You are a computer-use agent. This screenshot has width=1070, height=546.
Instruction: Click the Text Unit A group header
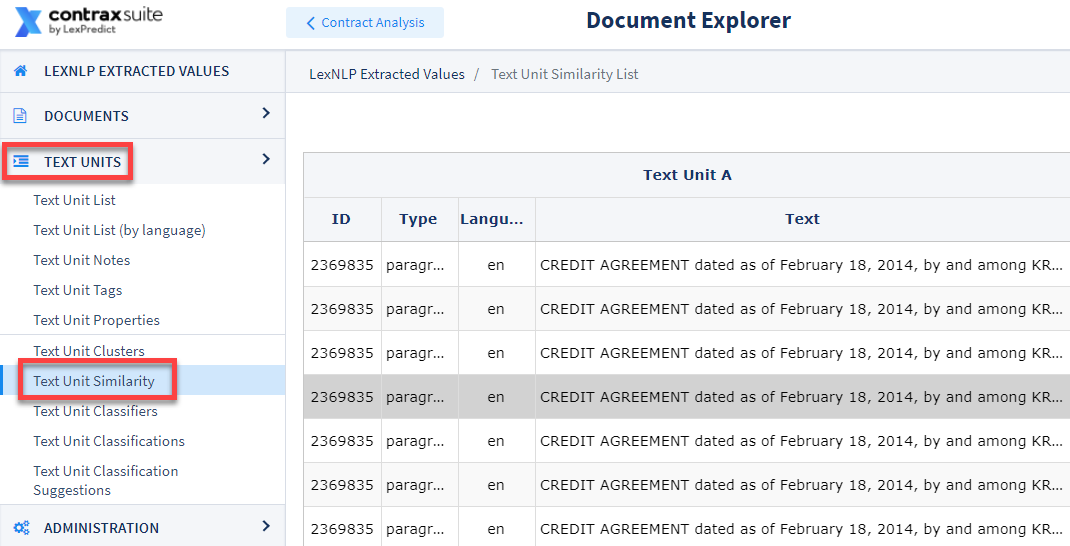coord(687,175)
